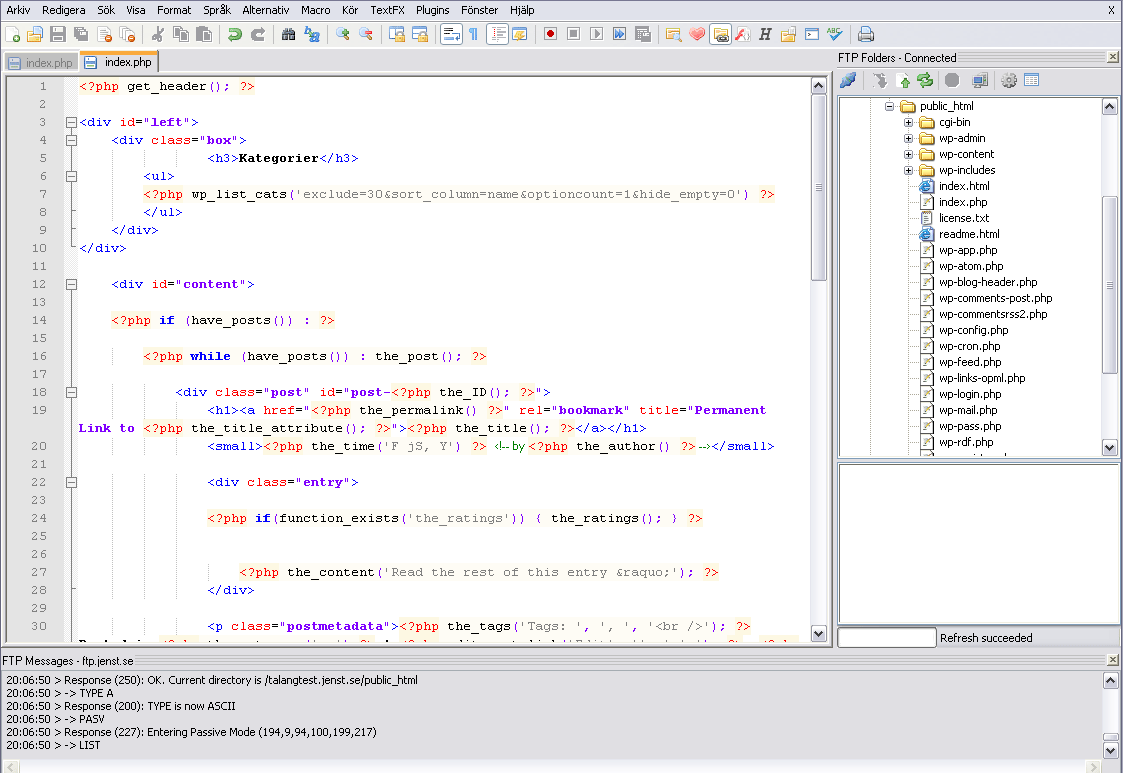Toggle word wrap in the toolbar
This screenshot has height=773, width=1123.
[x=451, y=34]
